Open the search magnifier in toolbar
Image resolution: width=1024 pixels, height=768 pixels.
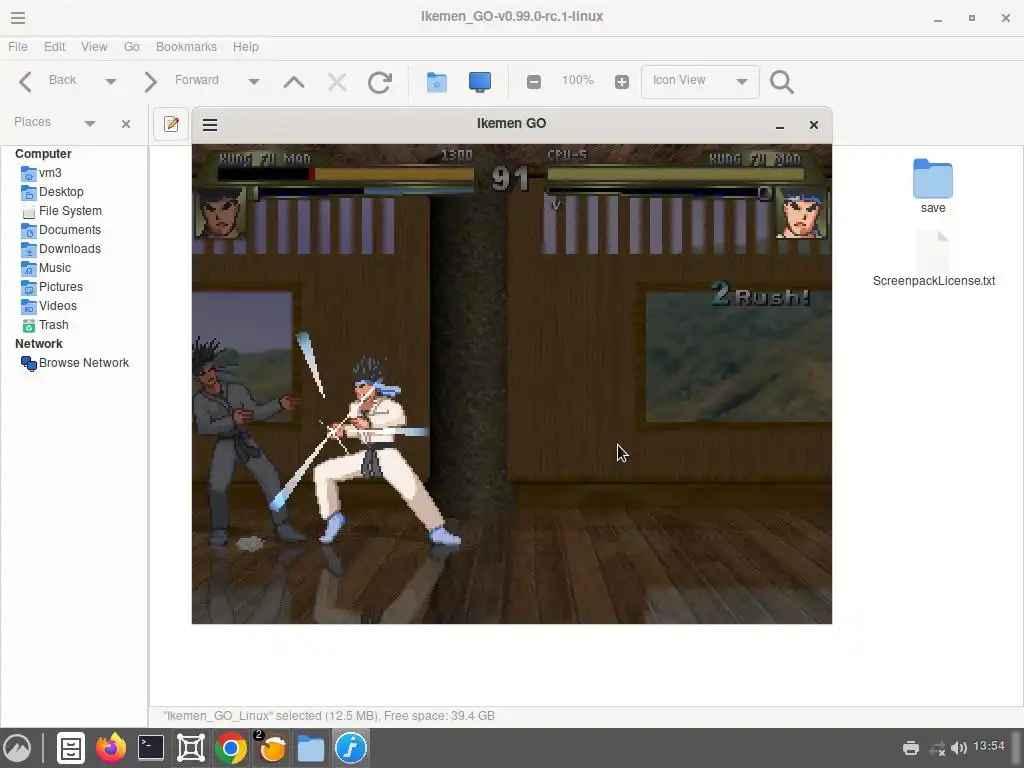(x=782, y=82)
